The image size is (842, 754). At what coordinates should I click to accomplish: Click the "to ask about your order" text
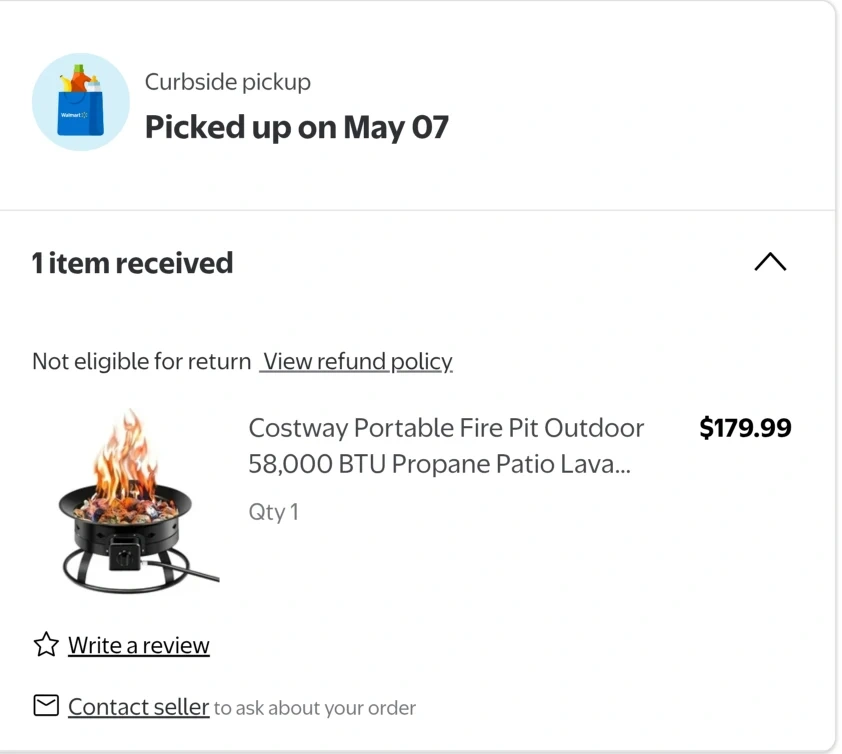pos(315,708)
